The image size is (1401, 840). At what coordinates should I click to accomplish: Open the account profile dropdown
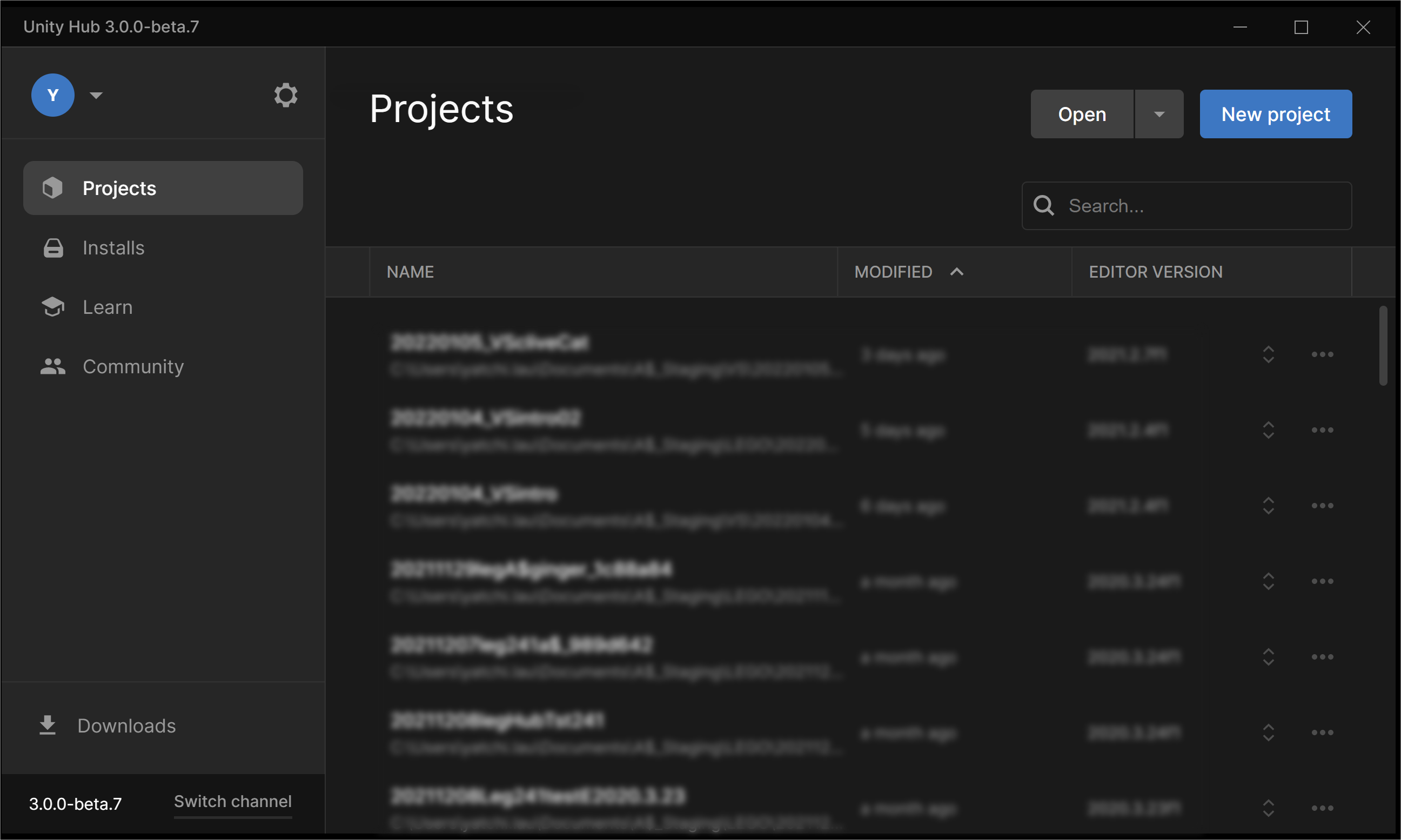pos(94,94)
